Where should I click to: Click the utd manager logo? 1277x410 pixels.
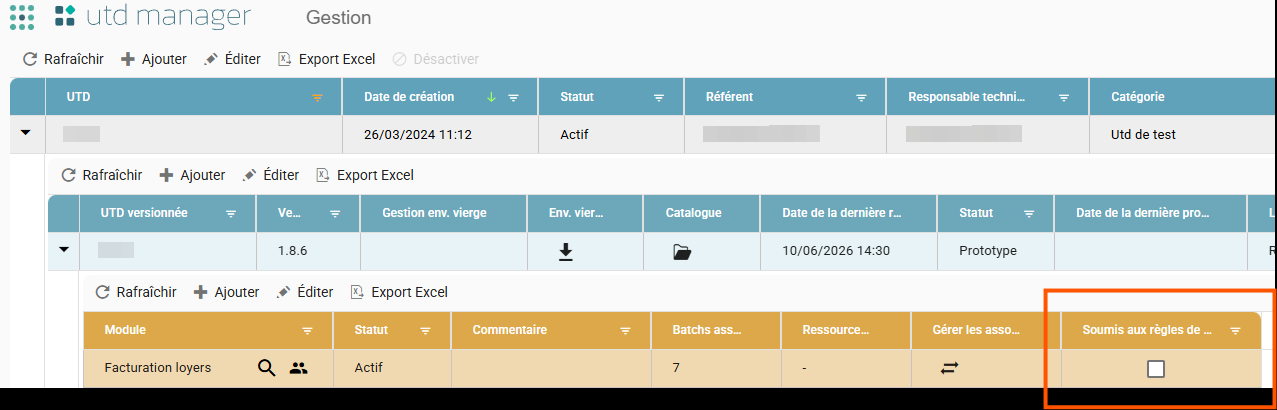click(x=154, y=16)
